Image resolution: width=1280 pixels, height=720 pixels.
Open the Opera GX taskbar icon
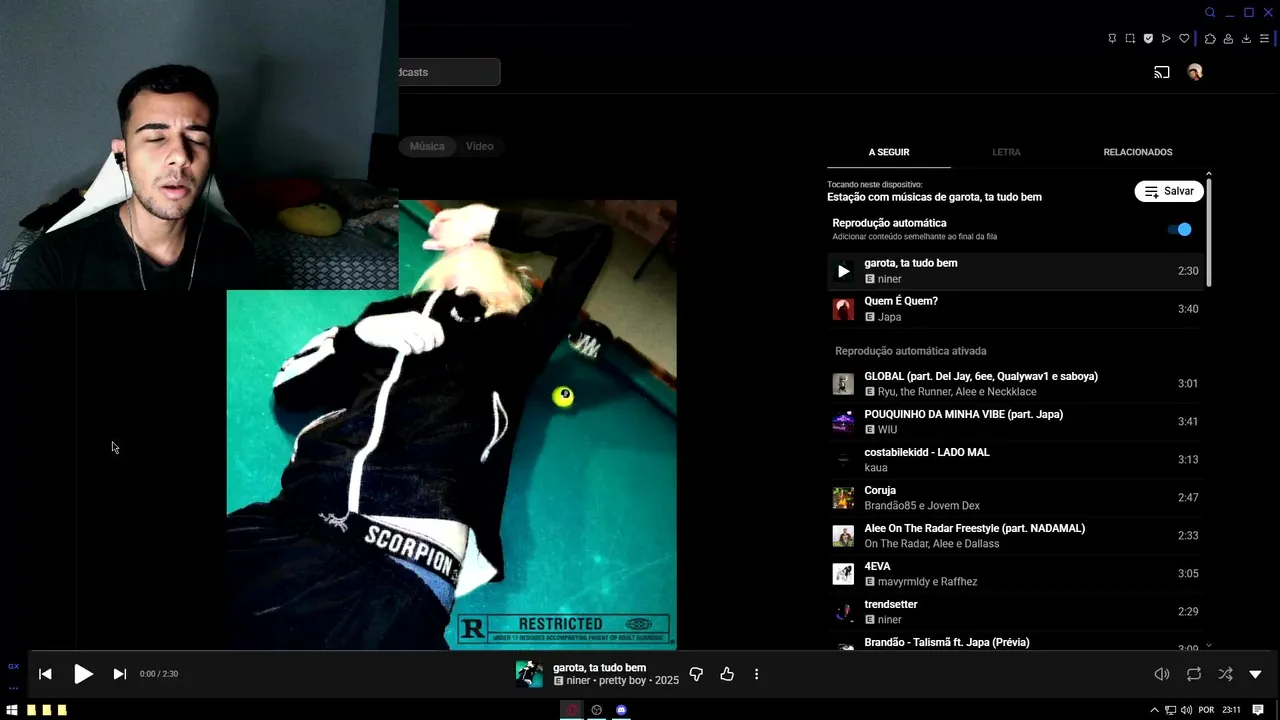coord(572,710)
